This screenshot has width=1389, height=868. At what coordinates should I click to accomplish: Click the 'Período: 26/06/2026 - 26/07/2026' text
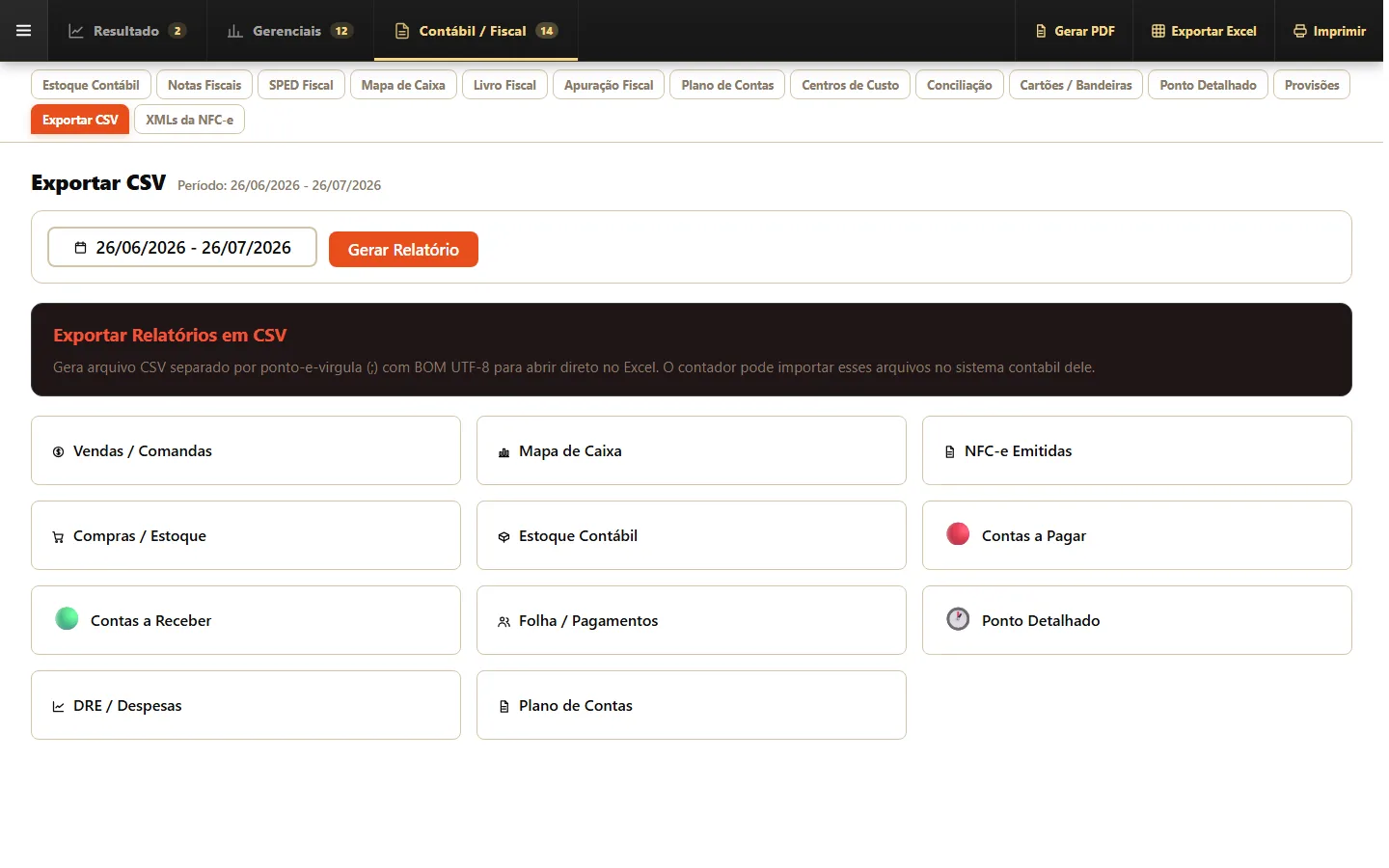279,185
